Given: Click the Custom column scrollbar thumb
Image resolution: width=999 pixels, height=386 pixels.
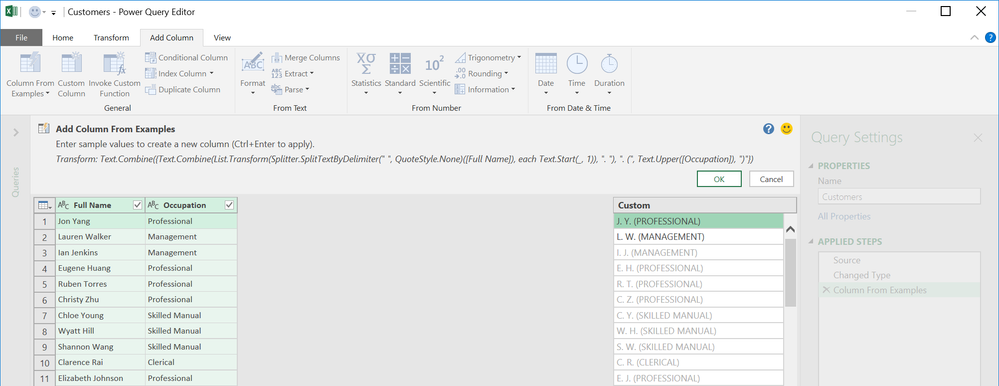Looking at the screenshot, I should point(790,272).
